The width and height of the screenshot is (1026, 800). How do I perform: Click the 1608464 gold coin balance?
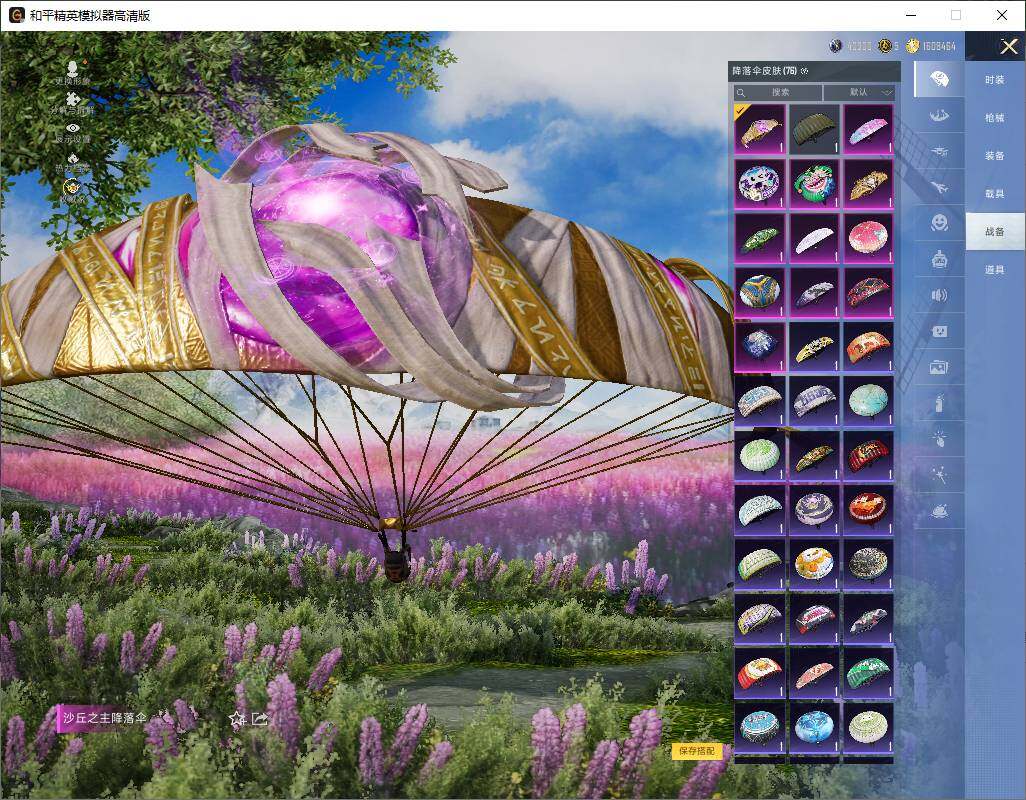tap(939, 46)
